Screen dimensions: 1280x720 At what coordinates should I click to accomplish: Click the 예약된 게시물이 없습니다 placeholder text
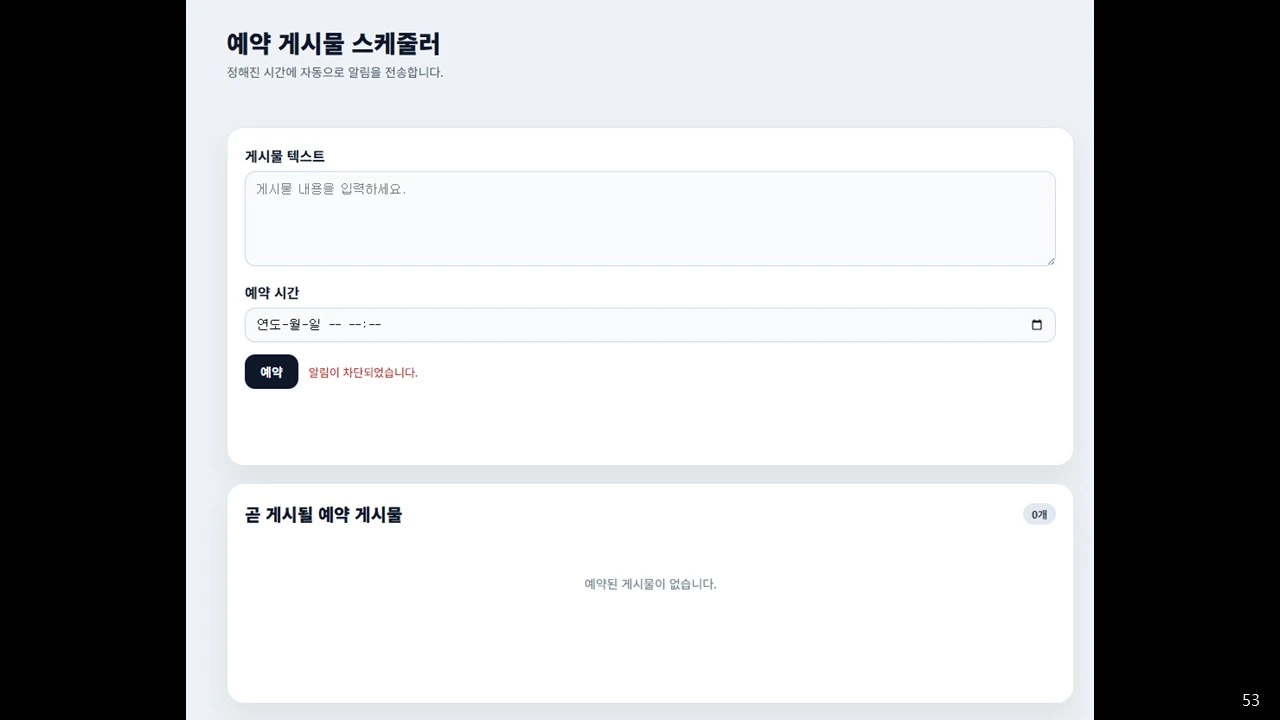(x=650, y=584)
